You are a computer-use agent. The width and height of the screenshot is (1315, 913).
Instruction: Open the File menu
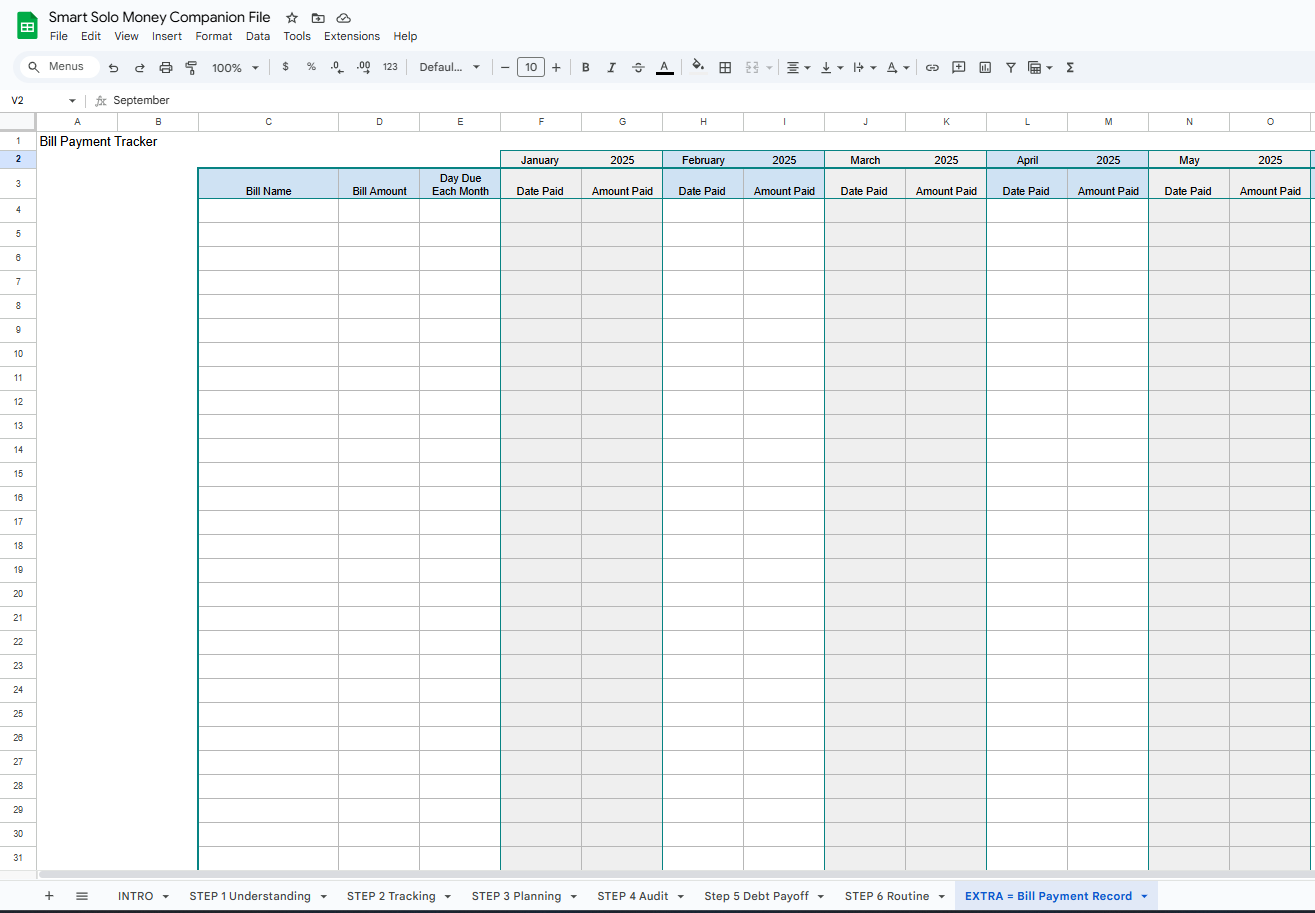click(59, 36)
